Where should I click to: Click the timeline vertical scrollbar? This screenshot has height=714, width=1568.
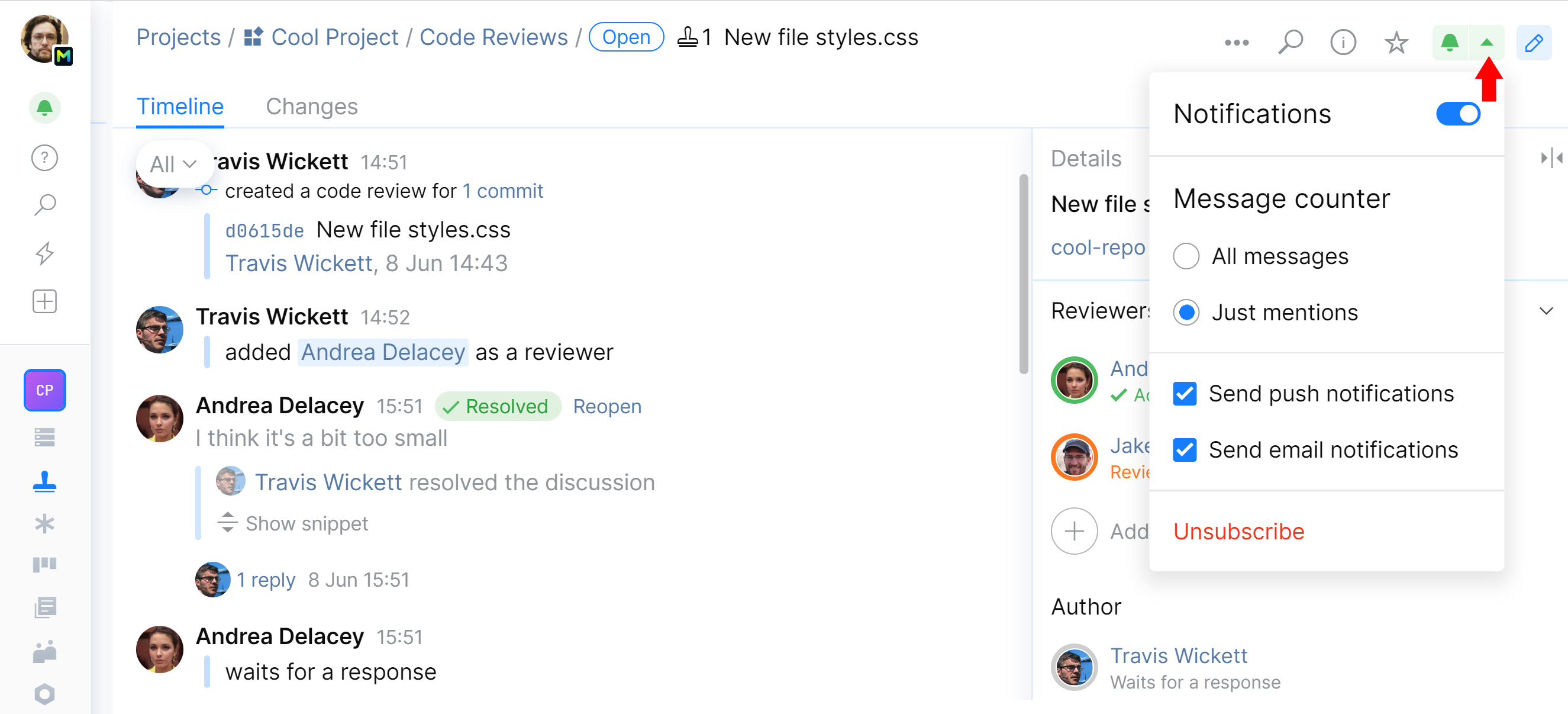pos(1023,274)
